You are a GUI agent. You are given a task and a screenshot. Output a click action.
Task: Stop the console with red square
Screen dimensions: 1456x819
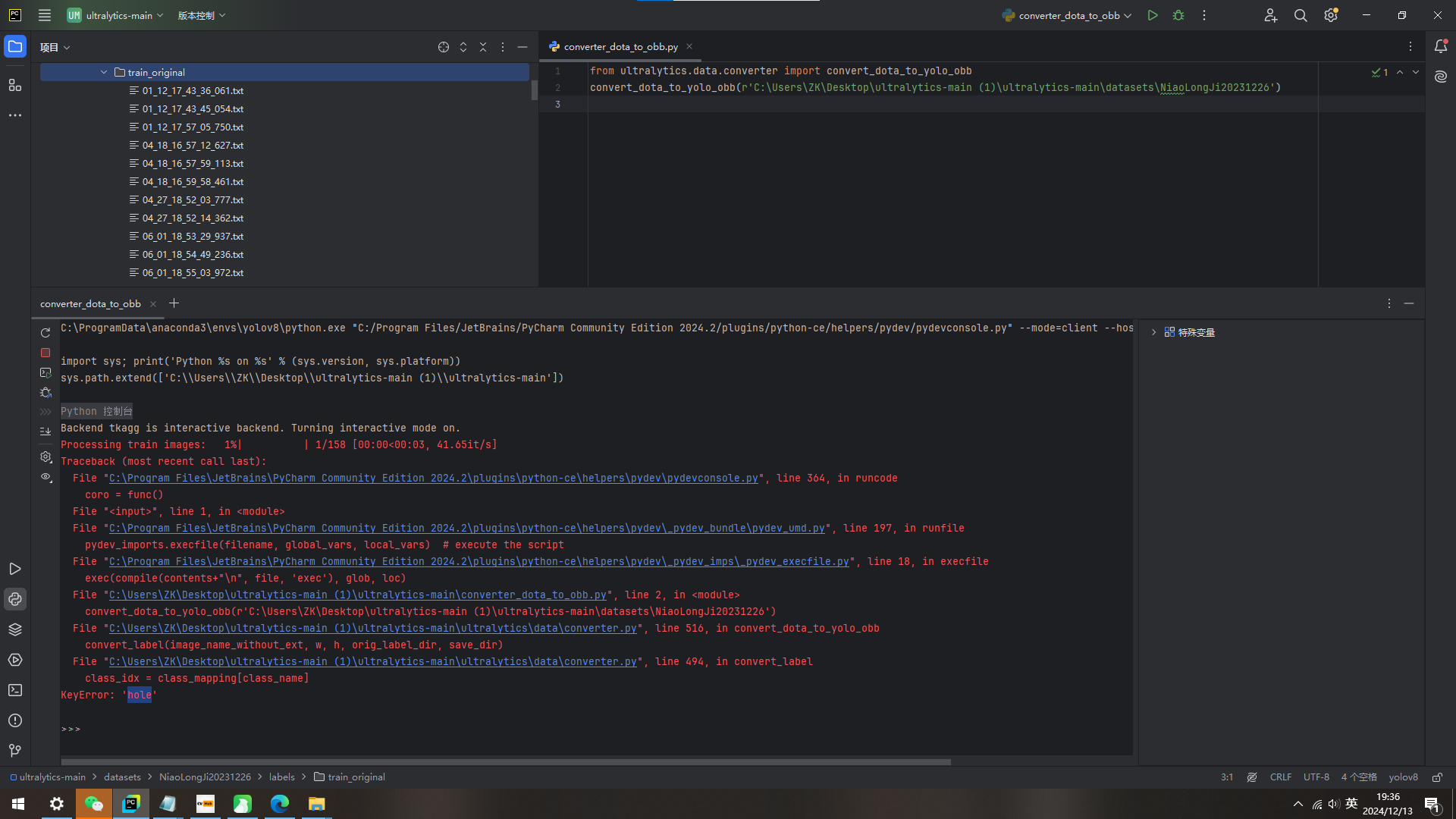(x=45, y=353)
